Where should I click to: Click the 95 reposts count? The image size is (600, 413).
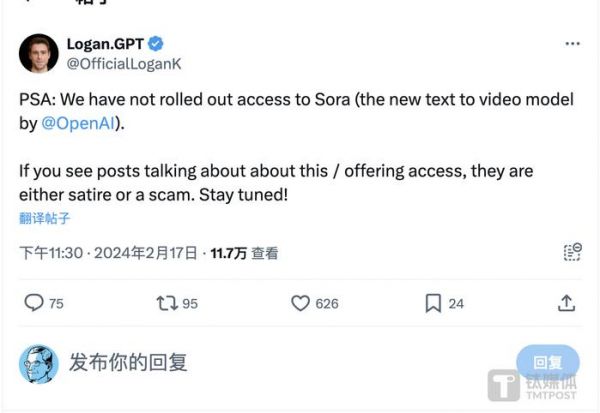pos(190,304)
